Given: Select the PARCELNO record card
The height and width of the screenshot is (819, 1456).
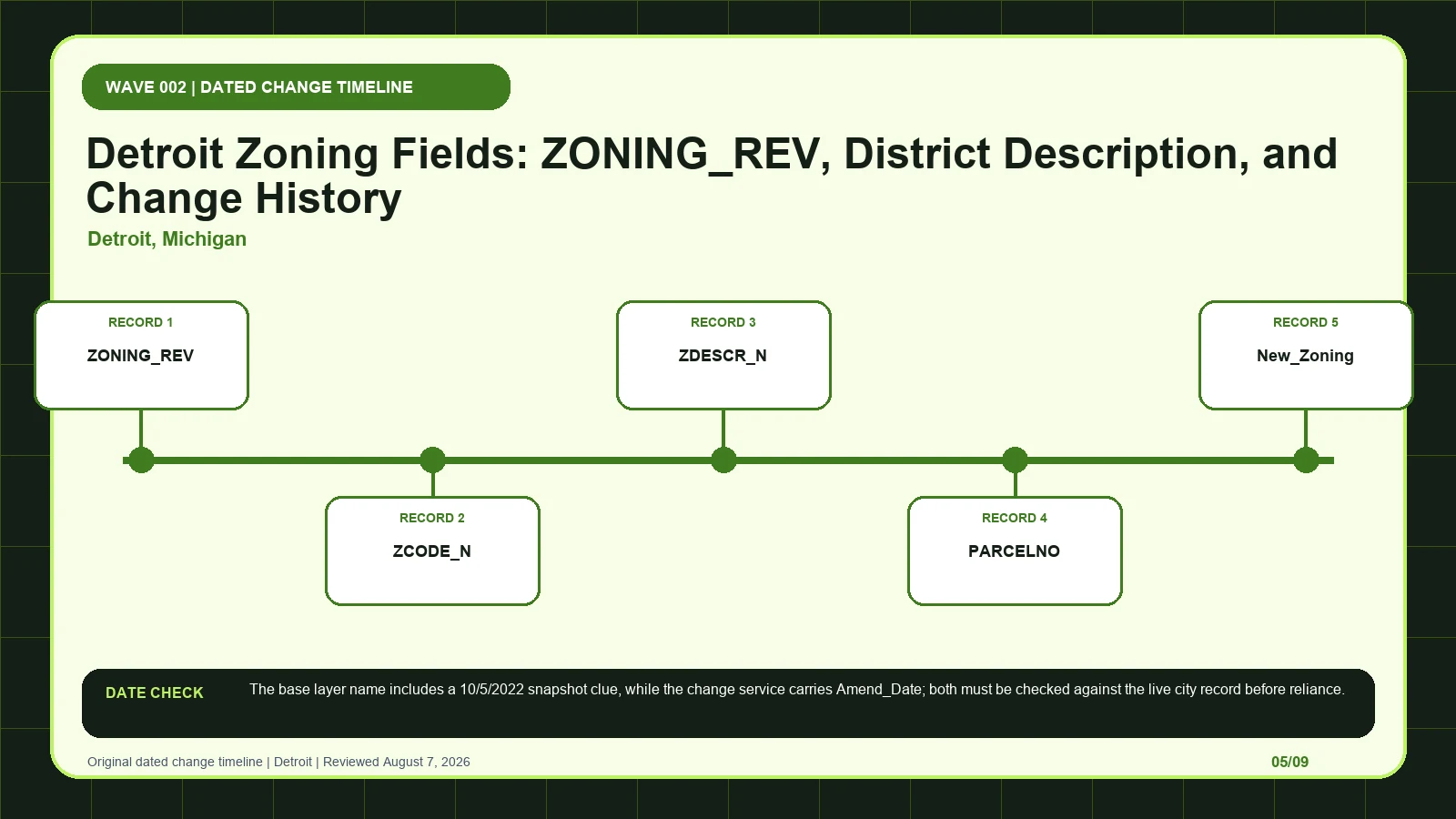Looking at the screenshot, I should point(1015,551).
